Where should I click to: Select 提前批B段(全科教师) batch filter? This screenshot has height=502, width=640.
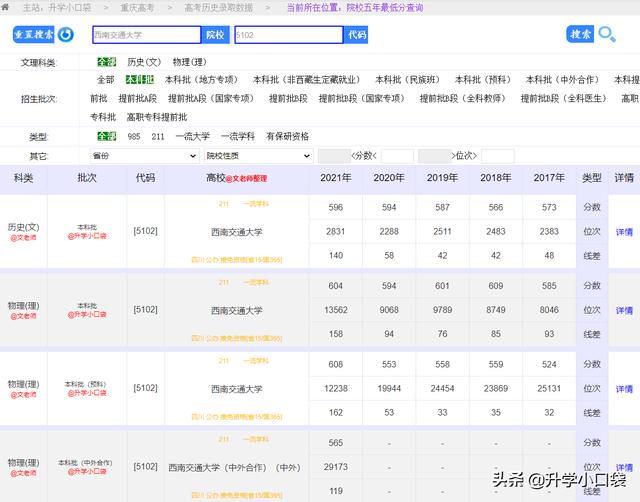[x=463, y=98]
